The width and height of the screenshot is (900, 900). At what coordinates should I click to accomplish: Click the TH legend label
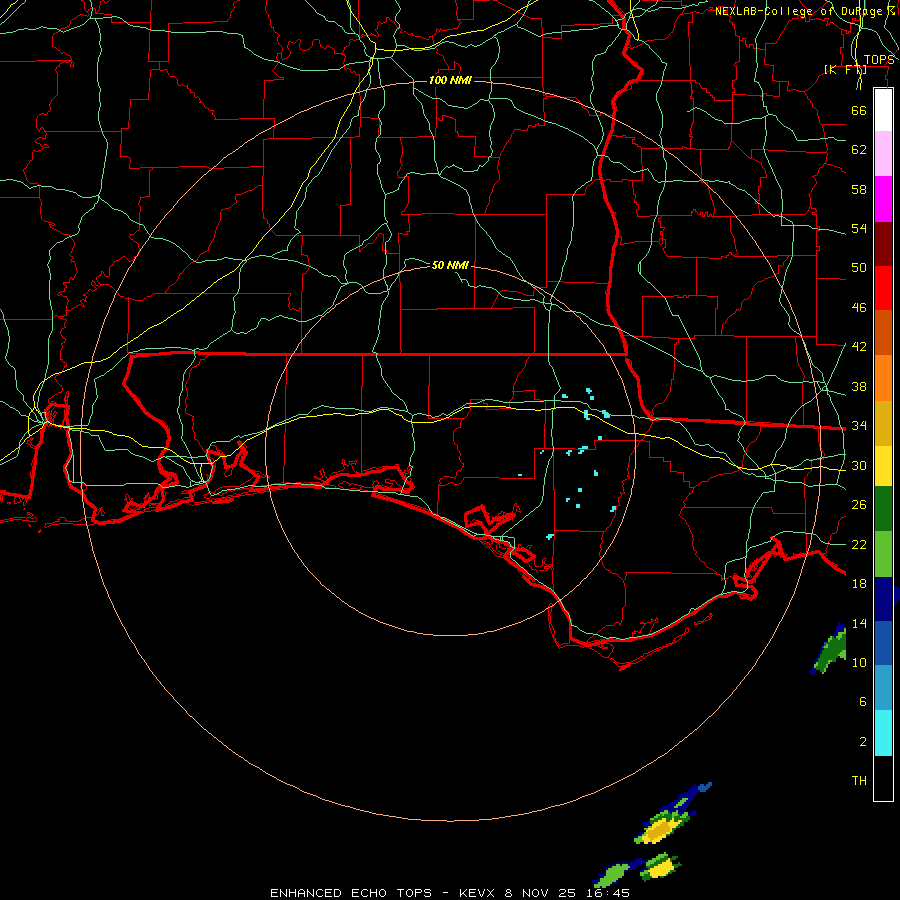[859, 780]
